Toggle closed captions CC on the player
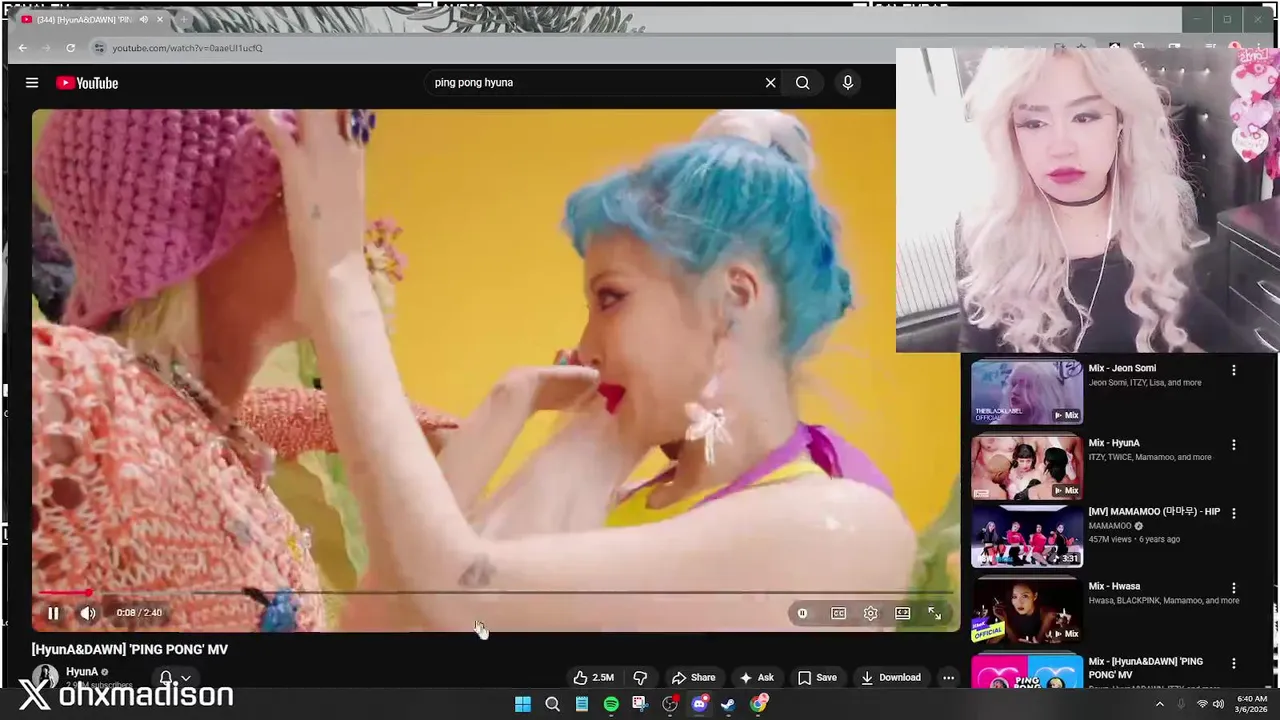The width and height of the screenshot is (1280, 720). click(x=838, y=613)
